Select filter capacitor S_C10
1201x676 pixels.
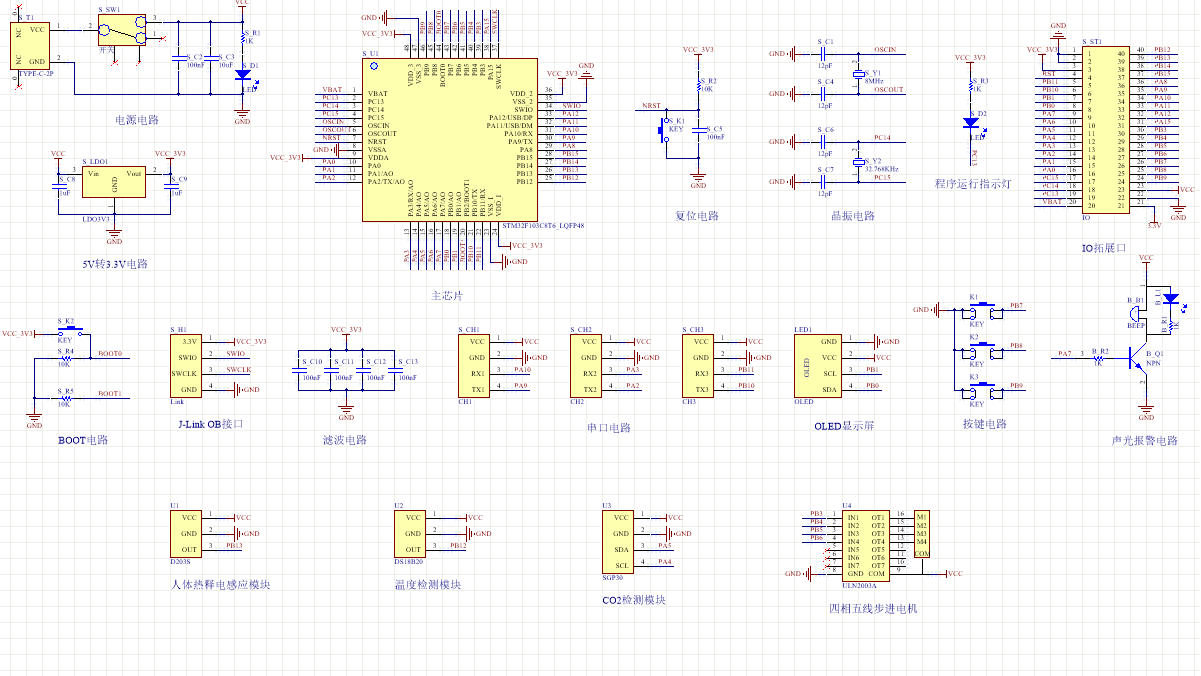[x=299, y=369]
